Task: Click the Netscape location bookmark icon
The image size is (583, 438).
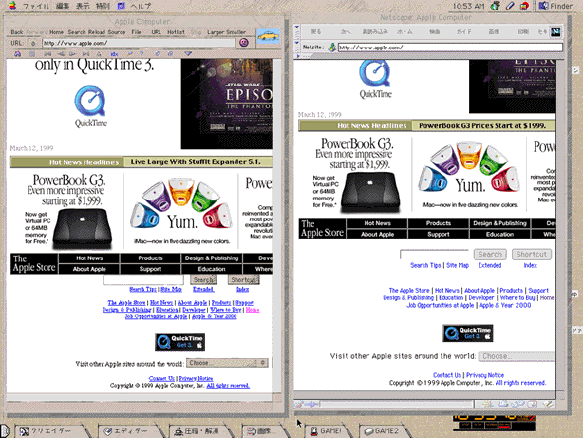Action: click(x=332, y=47)
